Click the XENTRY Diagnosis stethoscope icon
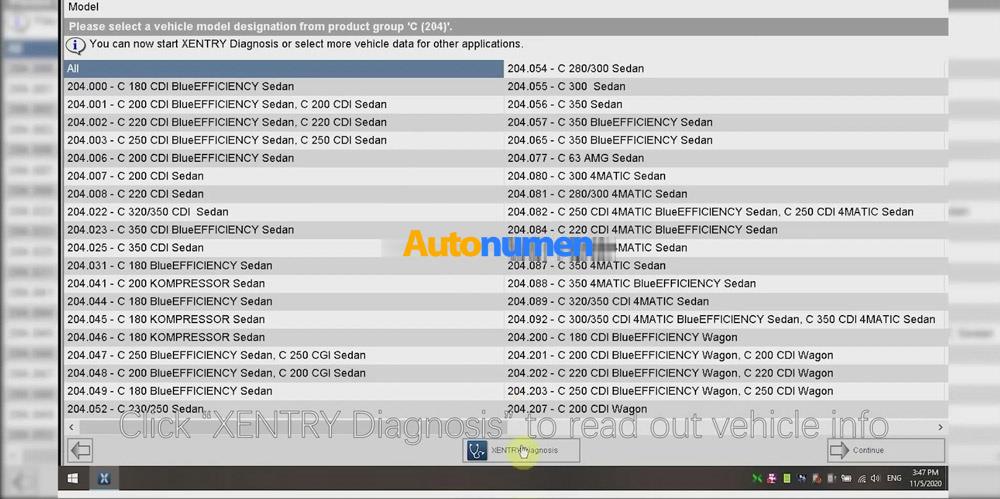Screen dimensions: 1000x499 tap(476, 451)
